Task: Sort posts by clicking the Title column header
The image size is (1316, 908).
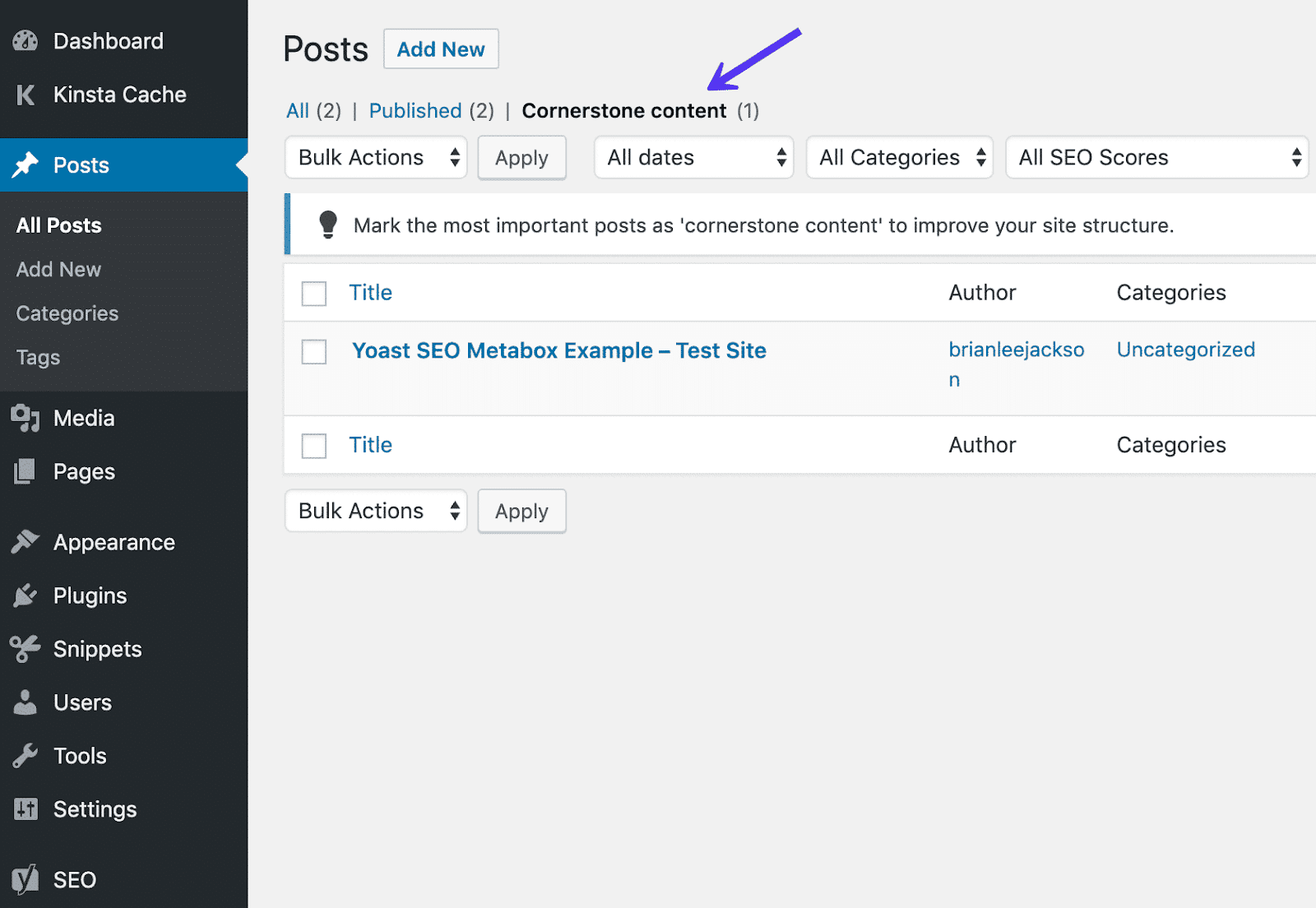Action: [x=370, y=292]
